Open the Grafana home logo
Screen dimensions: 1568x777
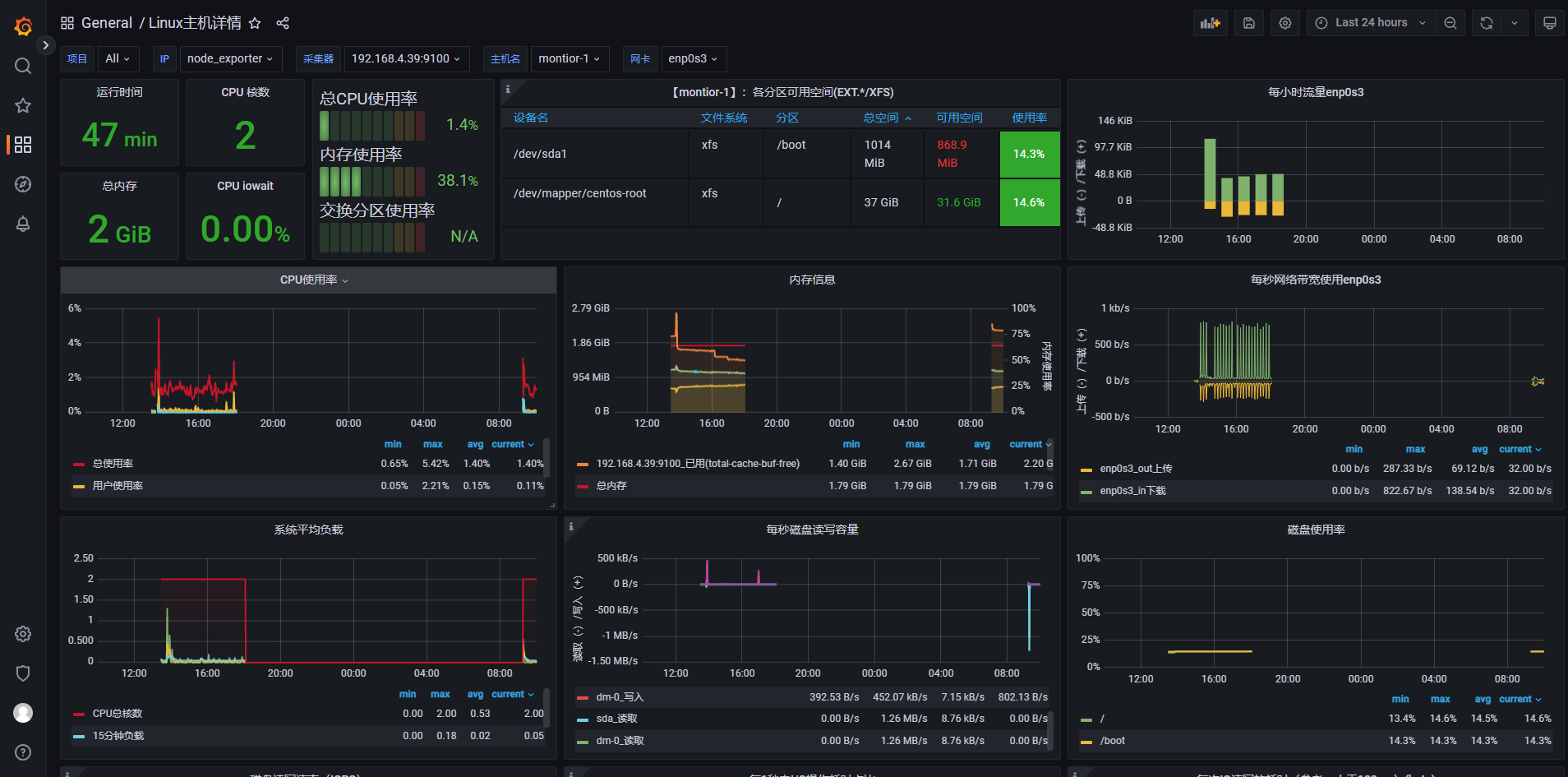(x=23, y=26)
